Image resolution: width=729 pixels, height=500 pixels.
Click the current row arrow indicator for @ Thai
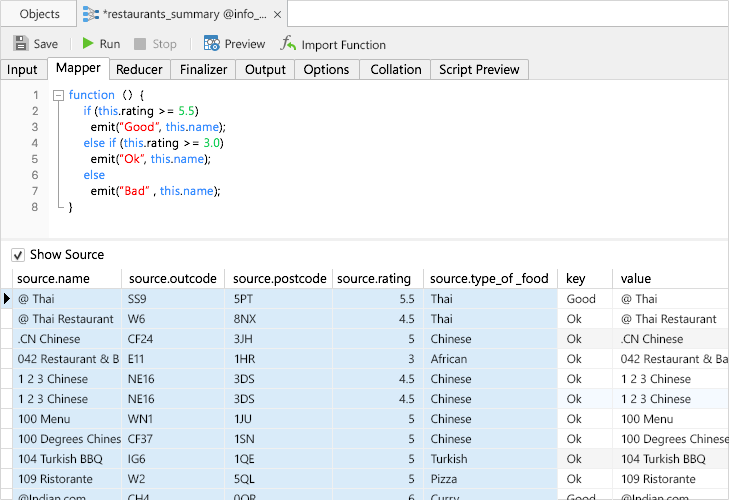click(7, 299)
